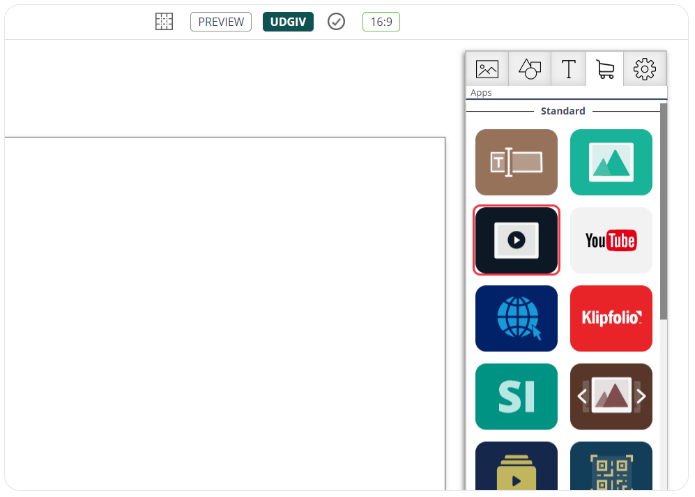Click the PREVIEW button
Viewport: 695px width, 497px height.
[221, 22]
